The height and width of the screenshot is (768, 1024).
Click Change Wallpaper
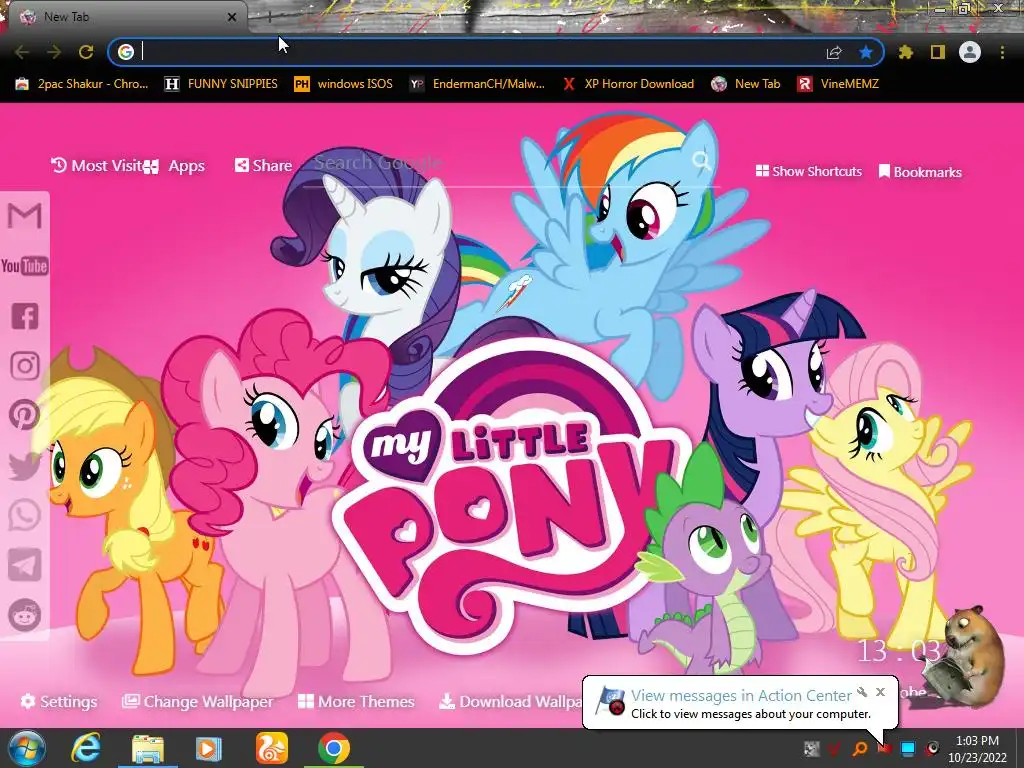[197, 701]
